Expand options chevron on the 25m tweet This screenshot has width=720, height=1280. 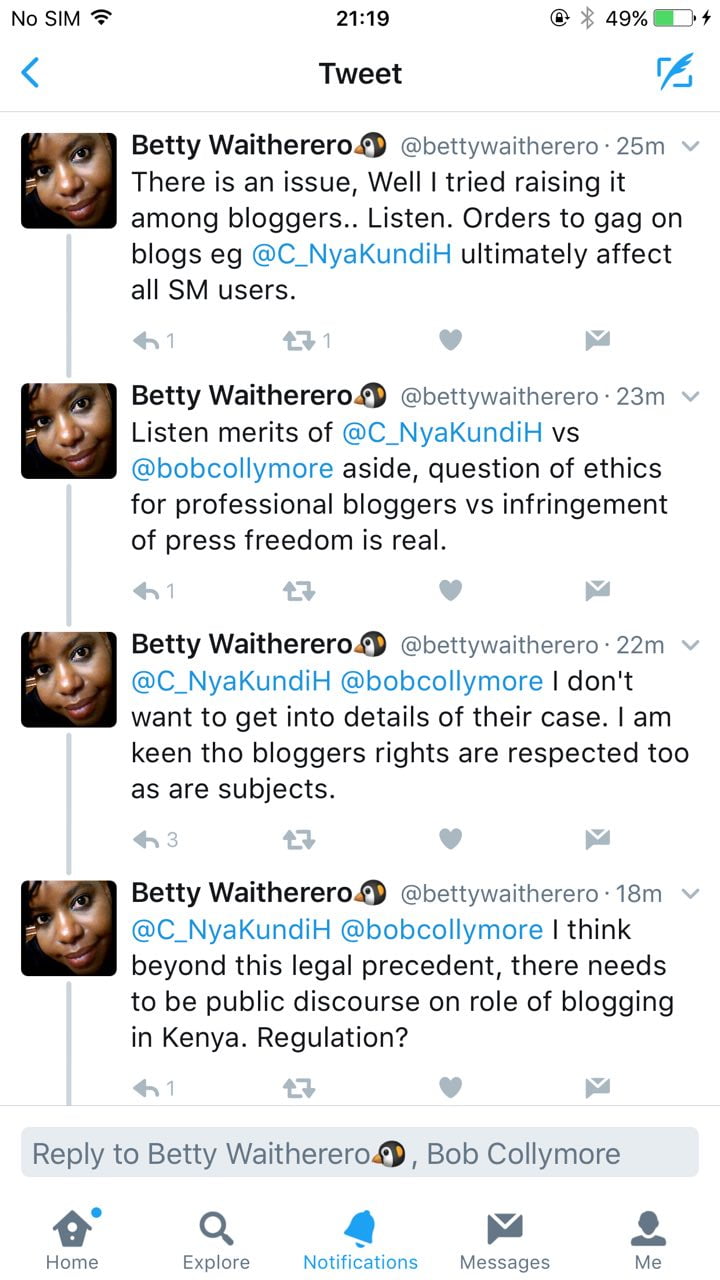pyautogui.click(x=689, y=146)
